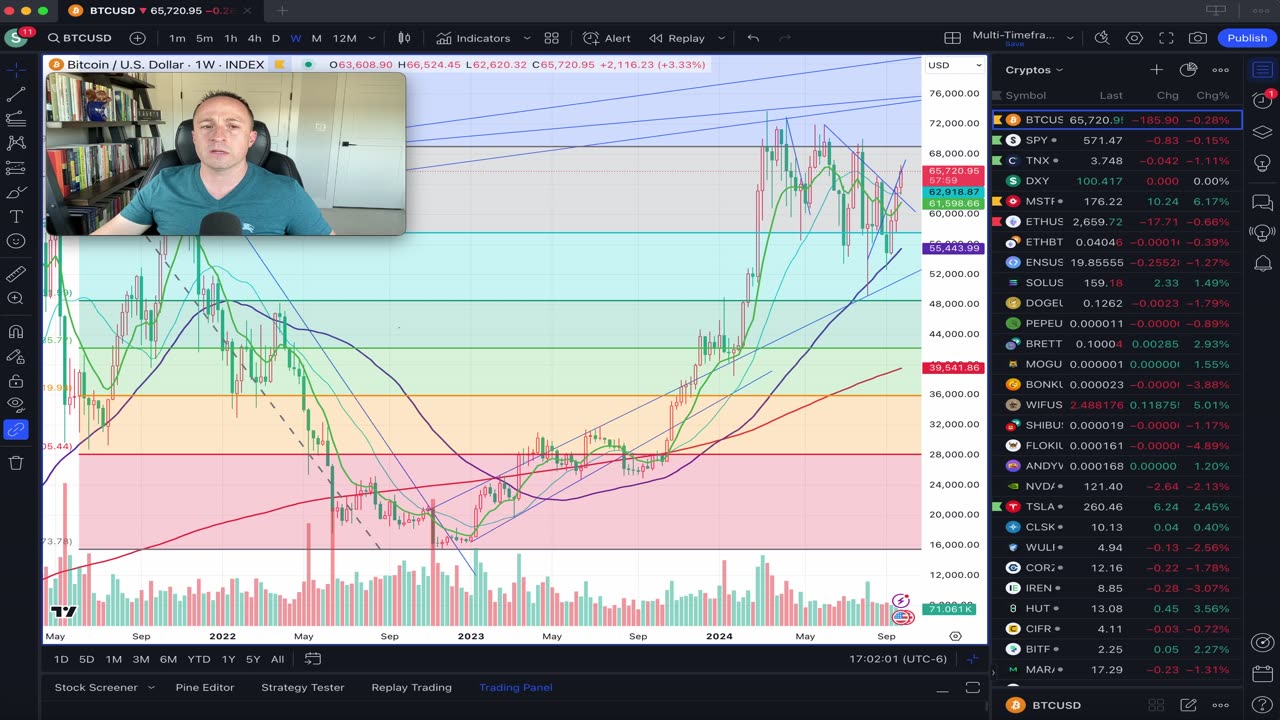The height and width of the screenshot is (720, 1280).
Task: Toggle the watchlist panel icon in right sidebar
Action: coord(1262,70)
